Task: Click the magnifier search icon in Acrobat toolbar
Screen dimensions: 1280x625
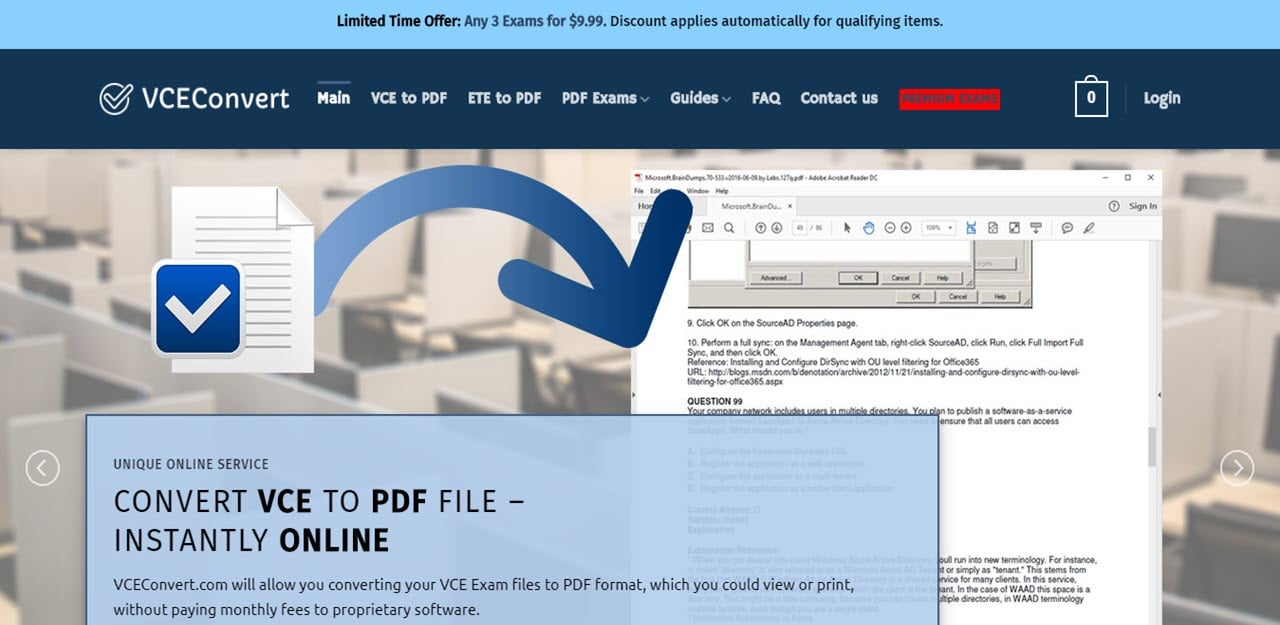Action: [729, 228]
